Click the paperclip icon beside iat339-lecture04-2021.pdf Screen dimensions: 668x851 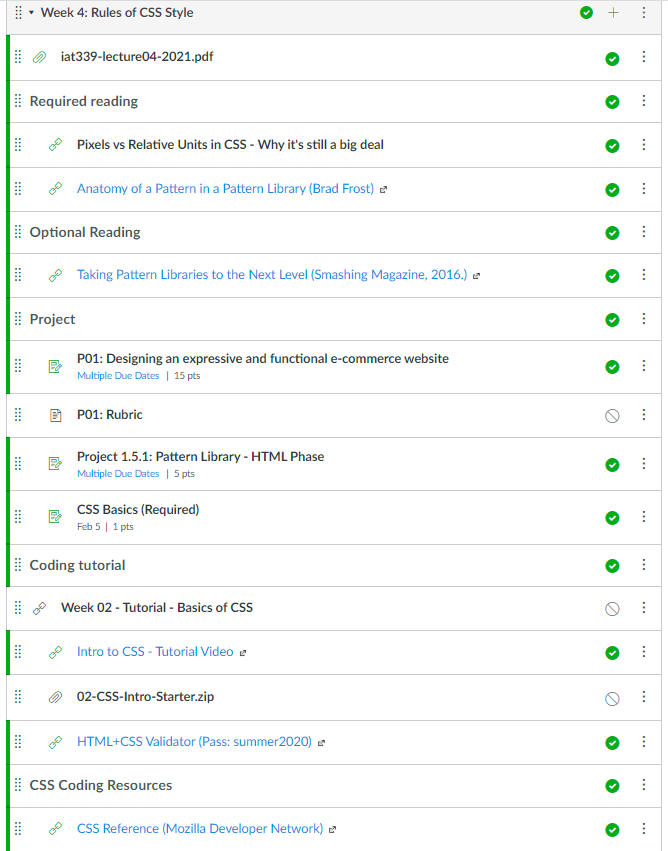pyautogui.click(x=40, y=57)
